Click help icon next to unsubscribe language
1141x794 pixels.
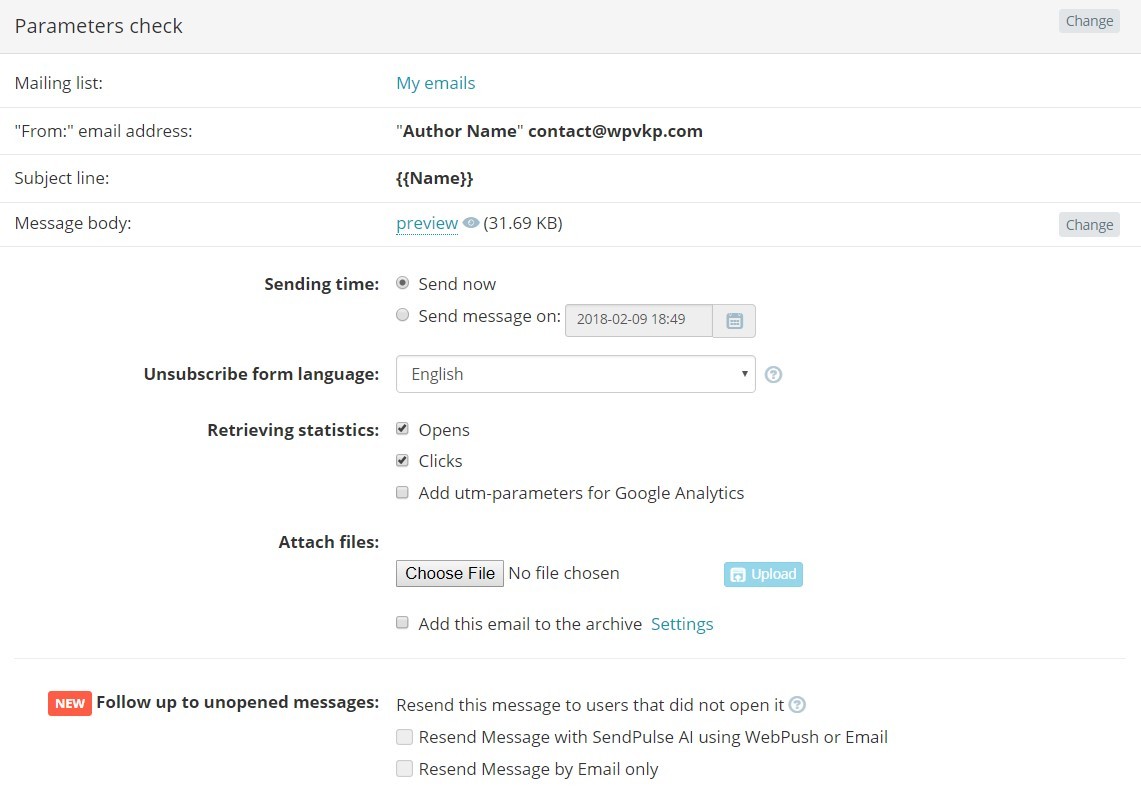[774, 374]
